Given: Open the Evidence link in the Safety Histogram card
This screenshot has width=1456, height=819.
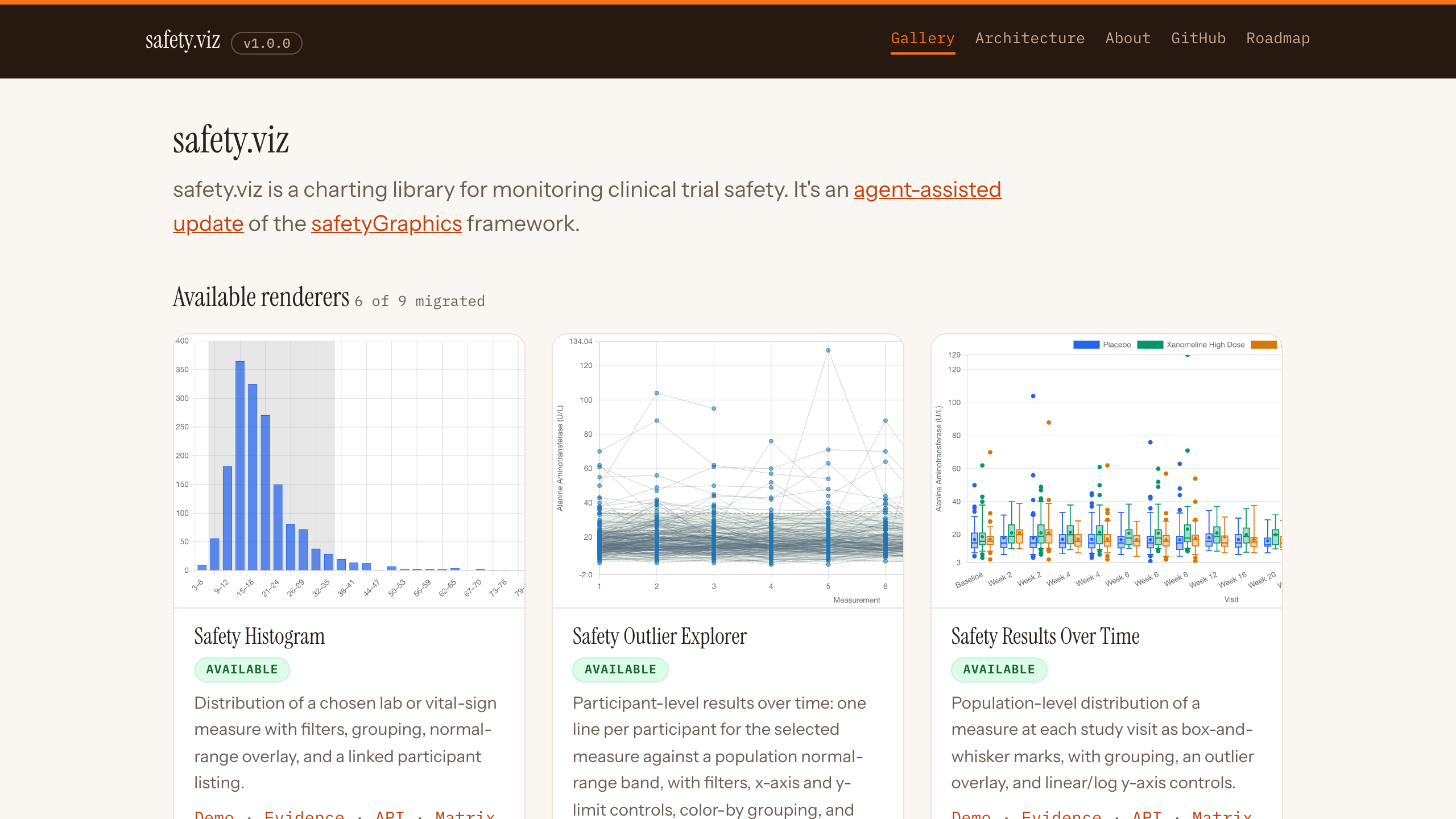Looking at the screenshot, I should (304, 814).
